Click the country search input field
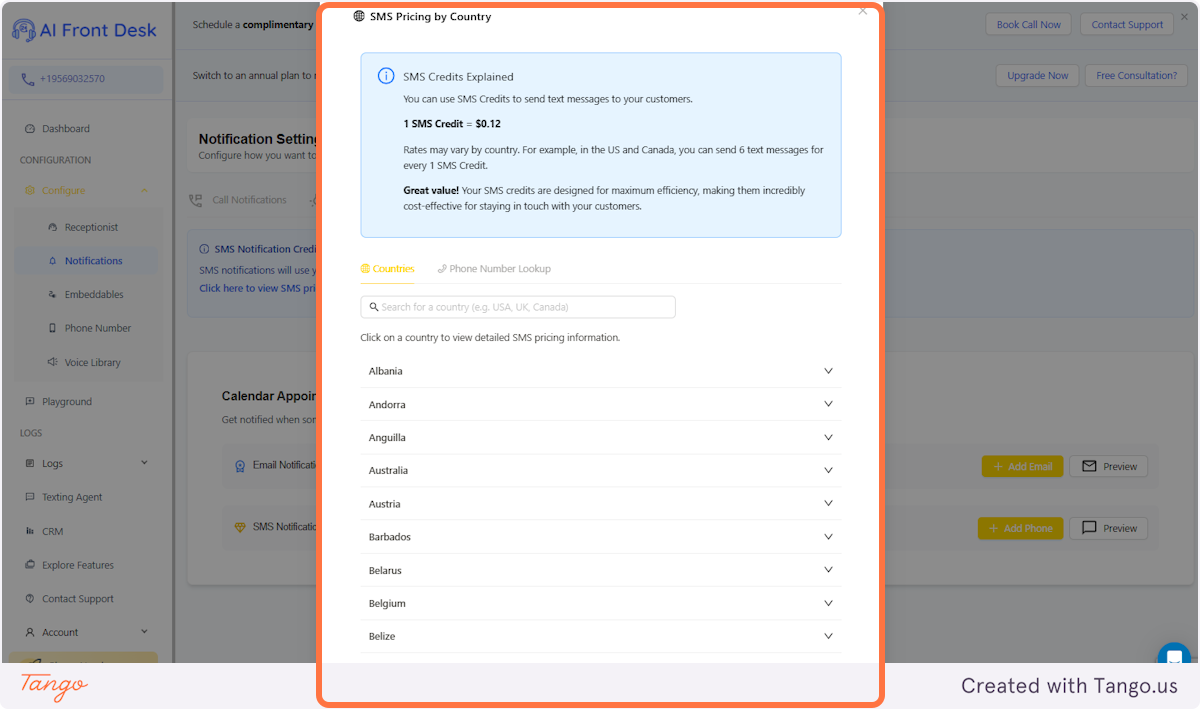 [518, 307]
